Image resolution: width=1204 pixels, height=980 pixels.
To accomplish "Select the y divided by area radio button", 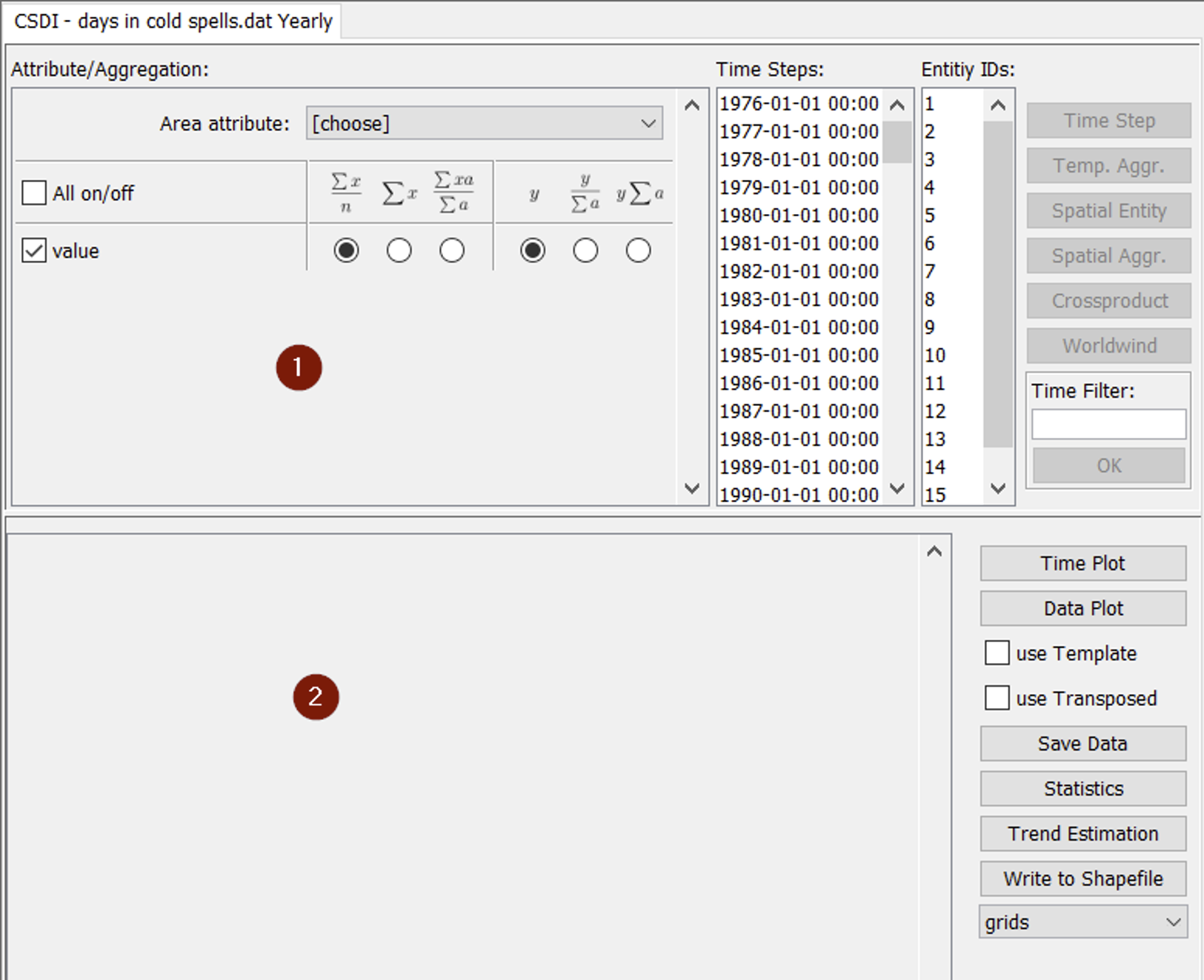I will [x=585, y=251].
